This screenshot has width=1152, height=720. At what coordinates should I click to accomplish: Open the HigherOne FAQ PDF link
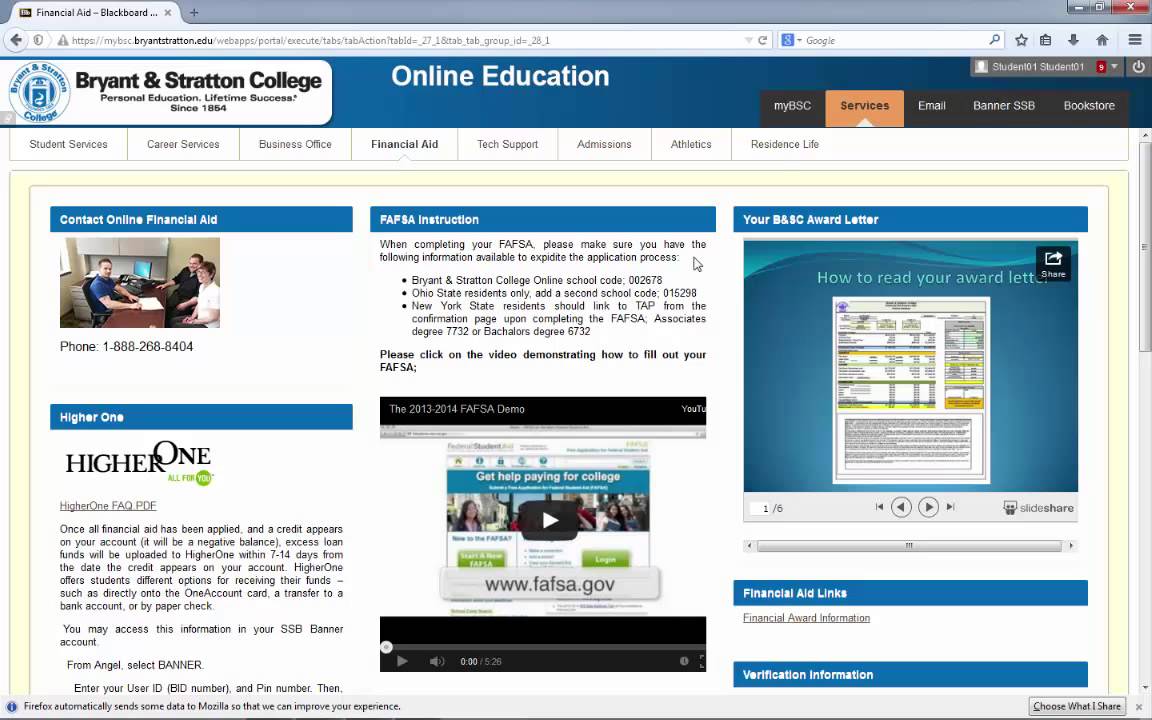coord(108,505)
